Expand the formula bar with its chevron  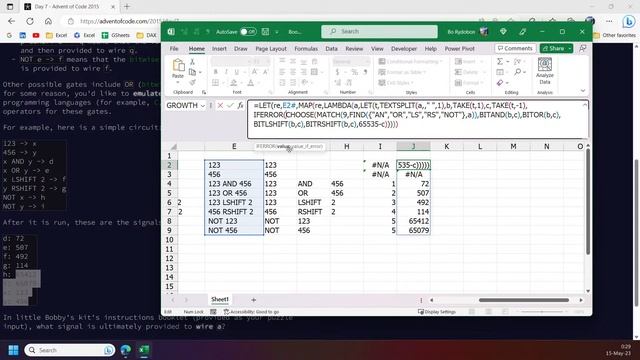click(x=584, y=105)
